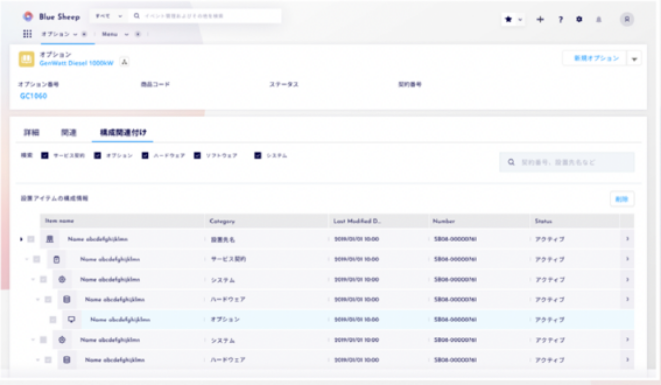Toggle the オプション filter checkbox
This screenshot has height=385, width=661.
(97, 156)
